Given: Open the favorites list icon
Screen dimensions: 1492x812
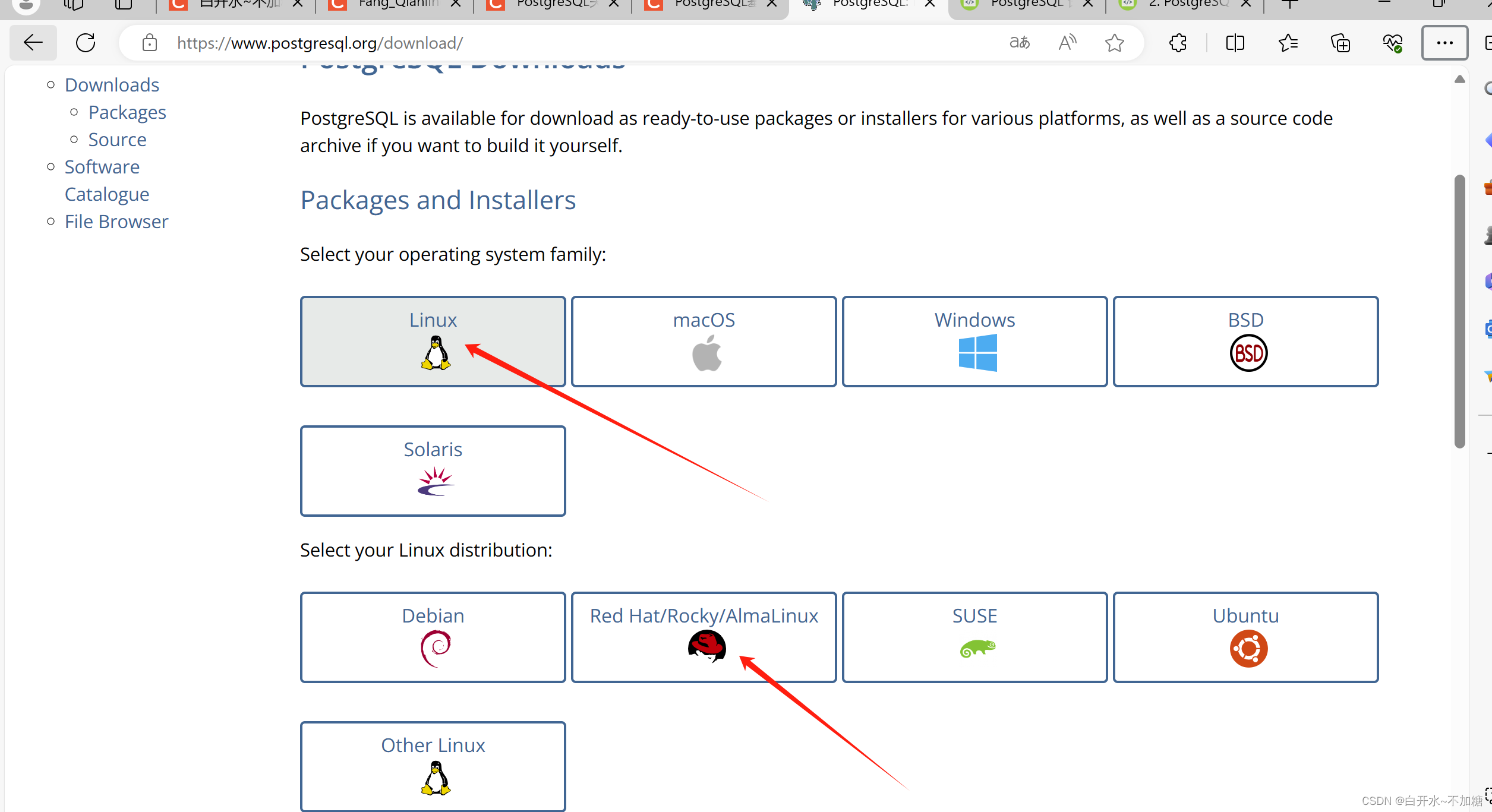Looking at the screenshot, I should pyautogui.click(x=1288, y=43).
